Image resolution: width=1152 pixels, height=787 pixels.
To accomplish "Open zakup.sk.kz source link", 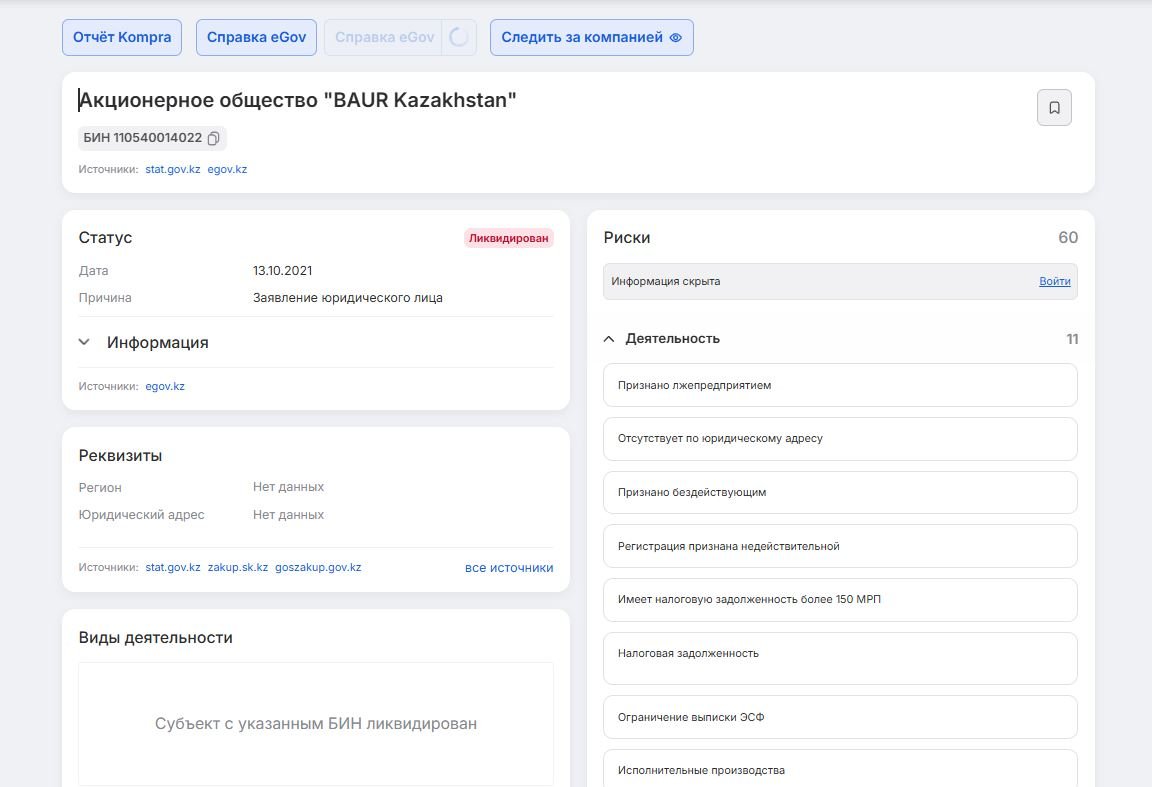I will (x=238, y=567).
